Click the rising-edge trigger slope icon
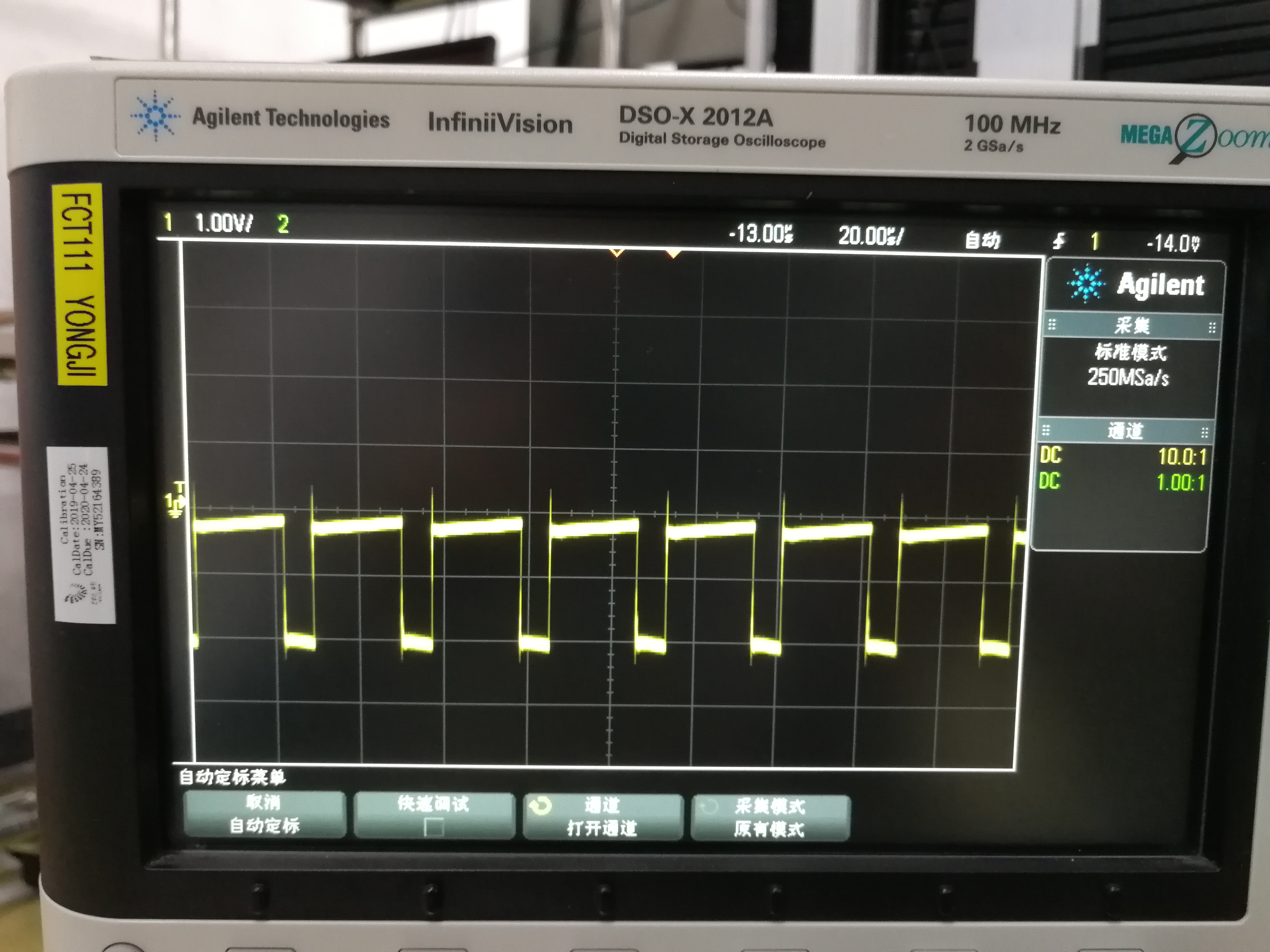Screen dimensions: 1270x952 1059,241
